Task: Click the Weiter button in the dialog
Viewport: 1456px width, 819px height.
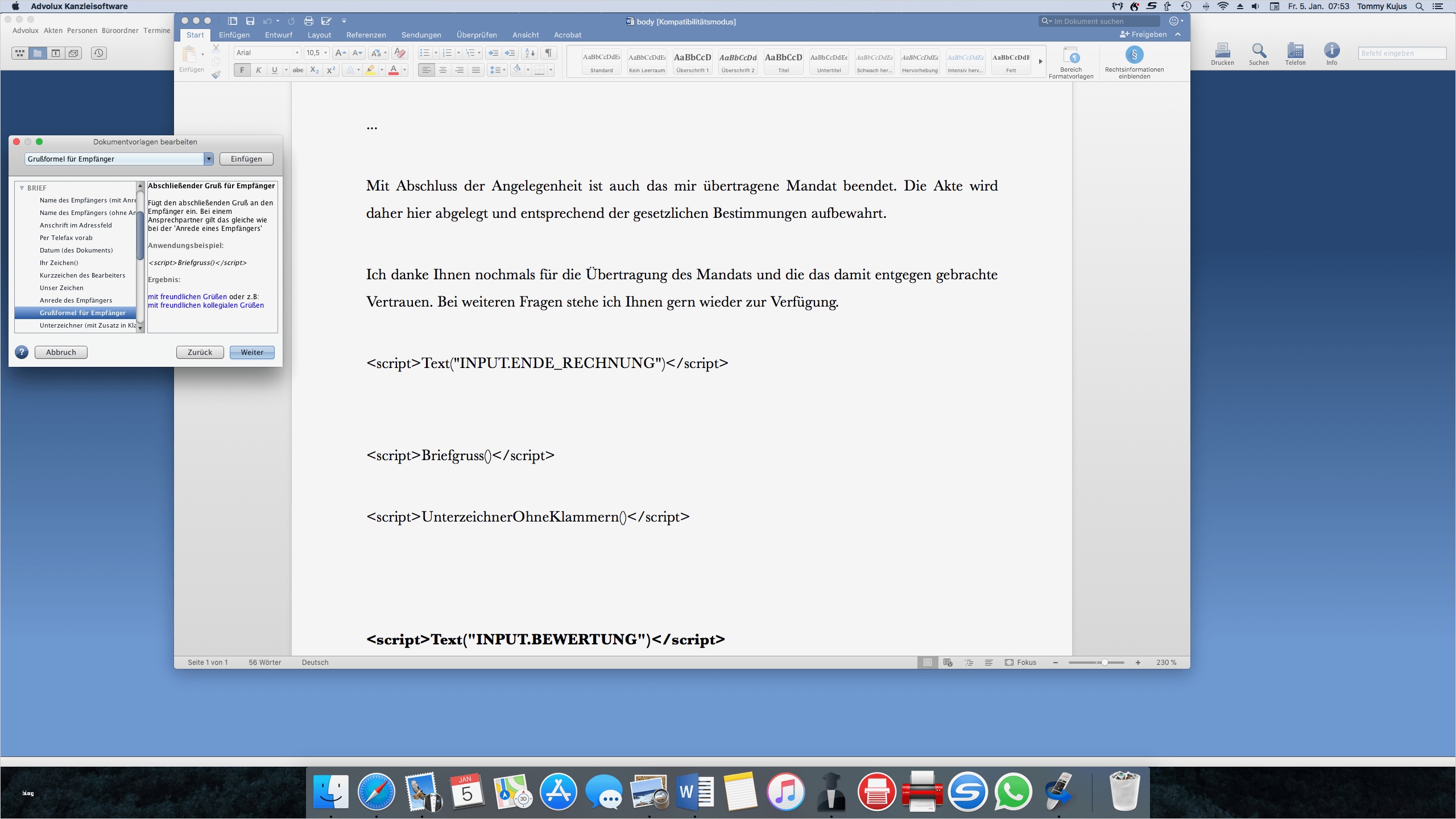Action: tap(251, 352)
